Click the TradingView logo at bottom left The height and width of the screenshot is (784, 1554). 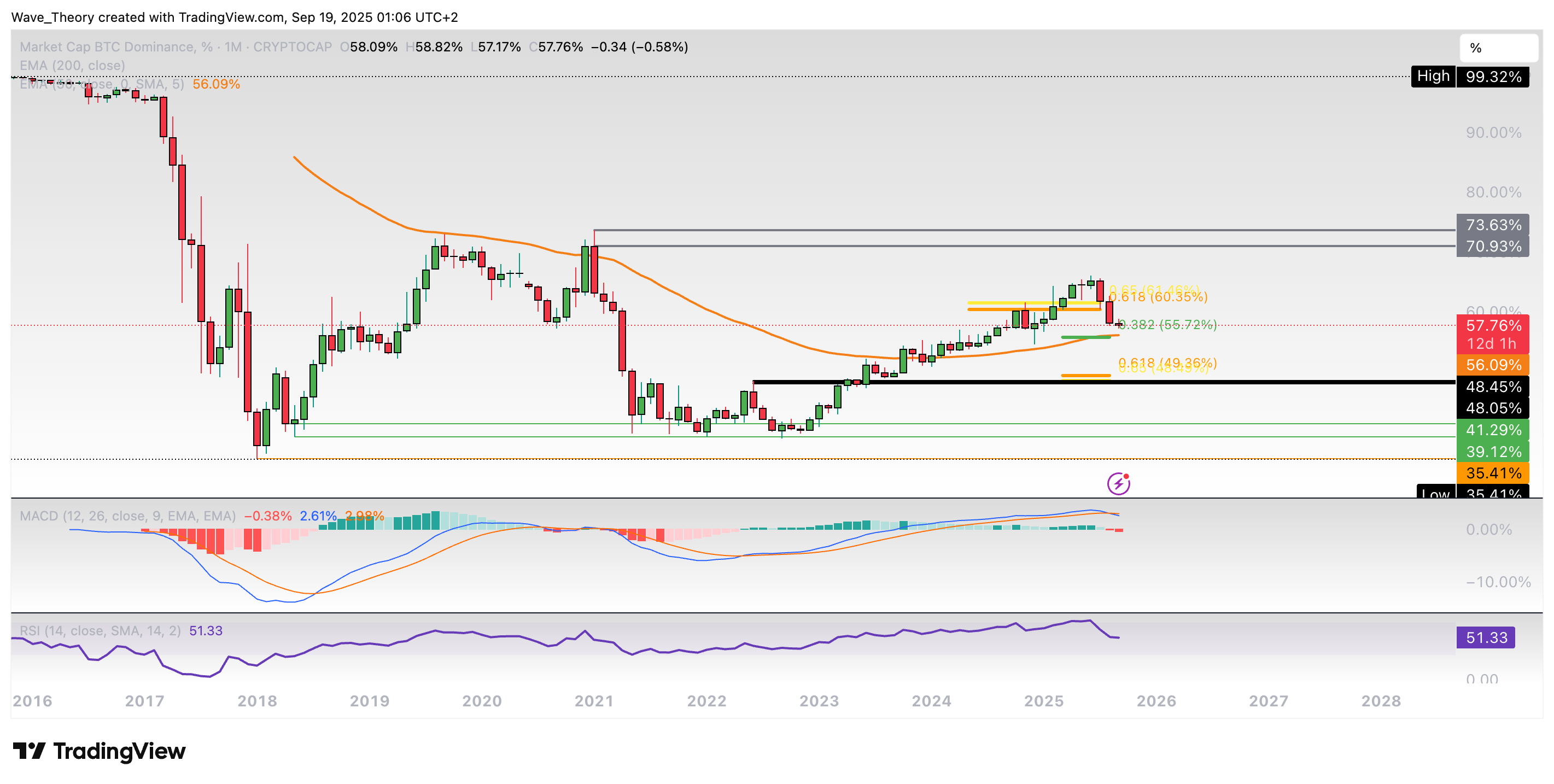pos(100,751)
